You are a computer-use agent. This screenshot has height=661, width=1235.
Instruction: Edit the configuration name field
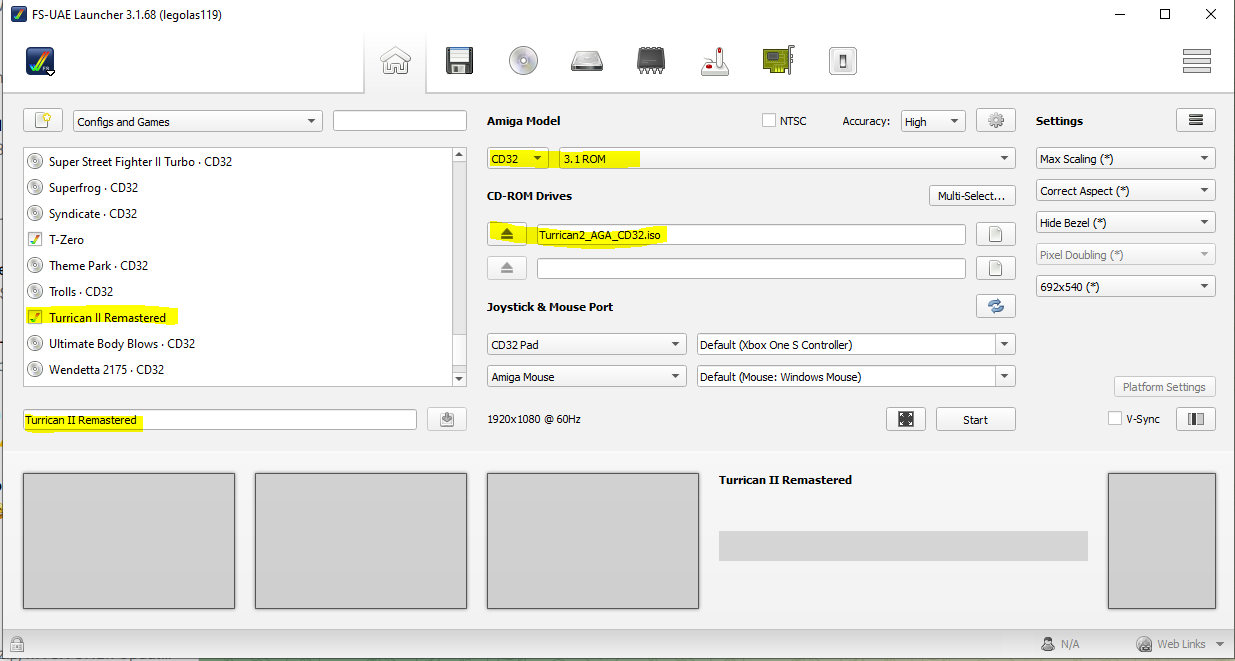click(x=220, y=420)
